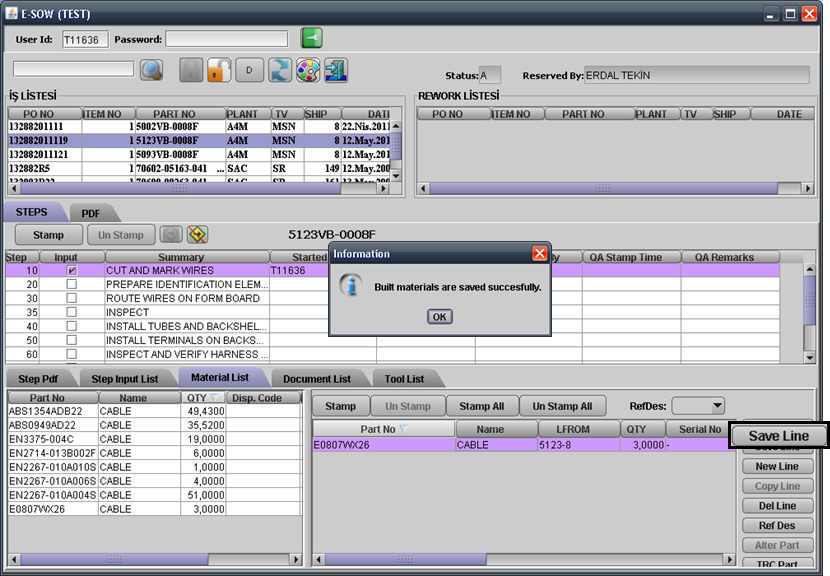Click the gray arrow icon beside Un Stamp

(171, 234)
